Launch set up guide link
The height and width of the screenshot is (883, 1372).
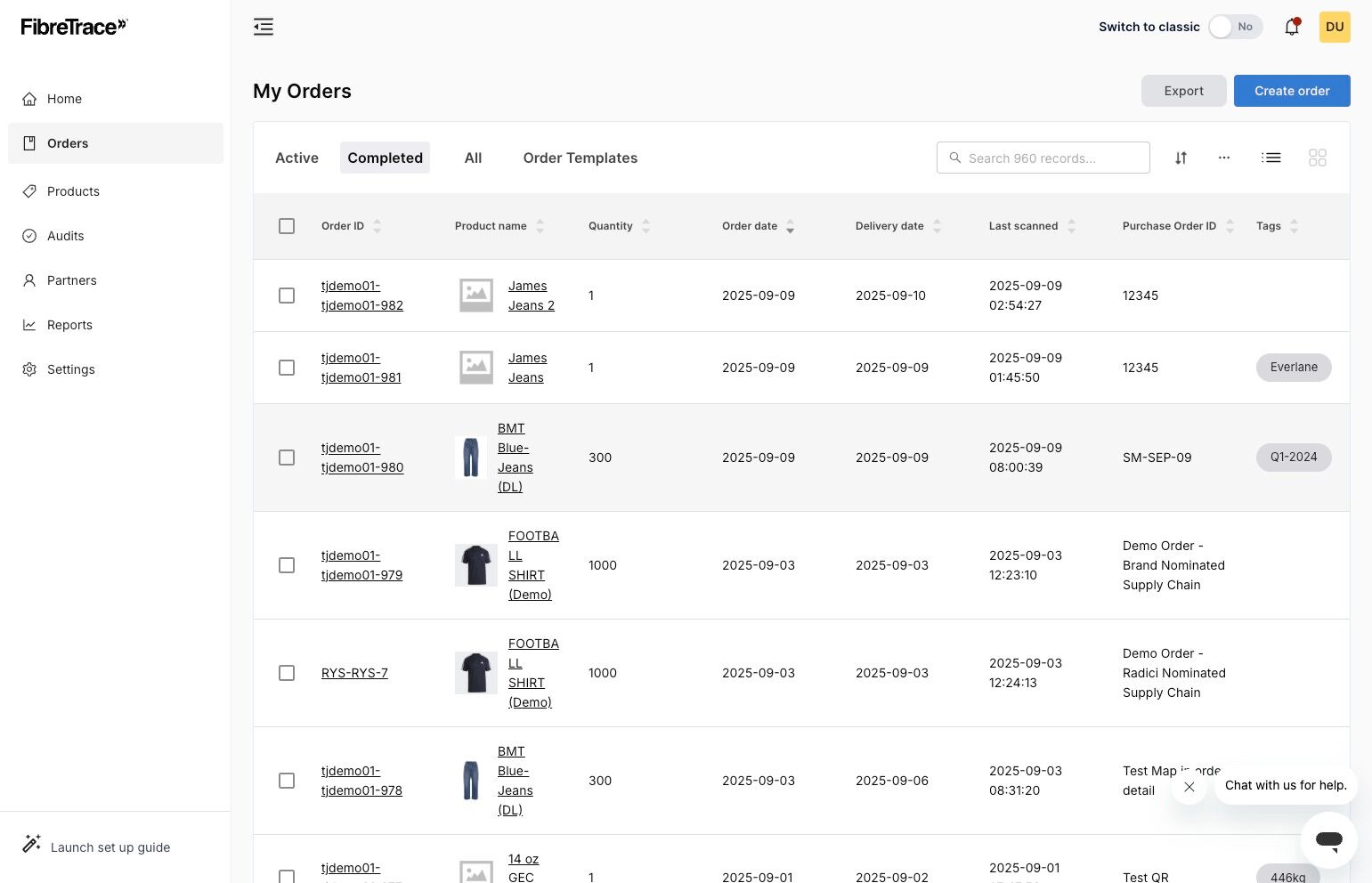[110, 847]
